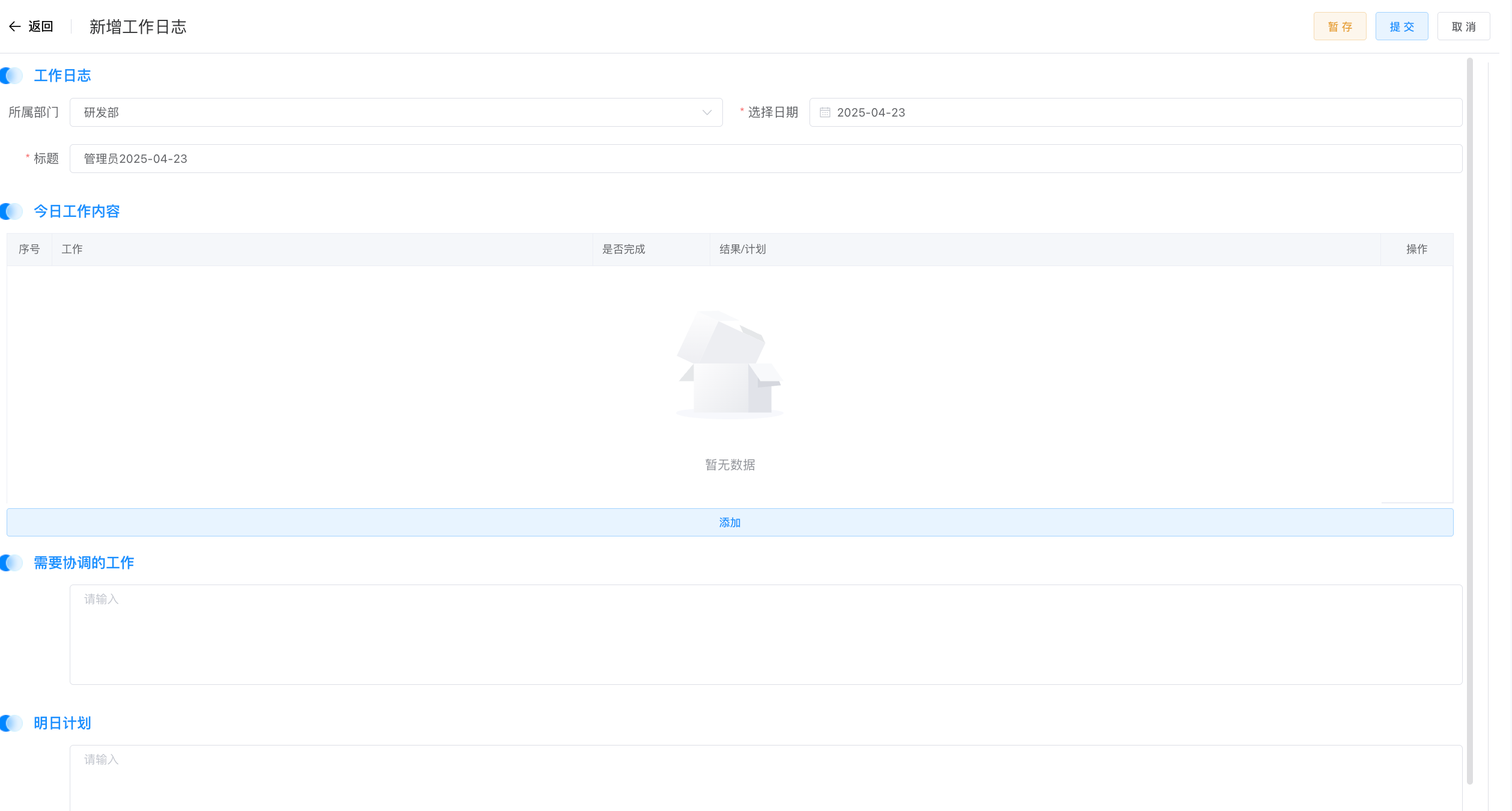Click the 需要协调的工作 section marker icon
This screenshot has height=811, width=1512.
pyautogui.click(x=11, y=563)
